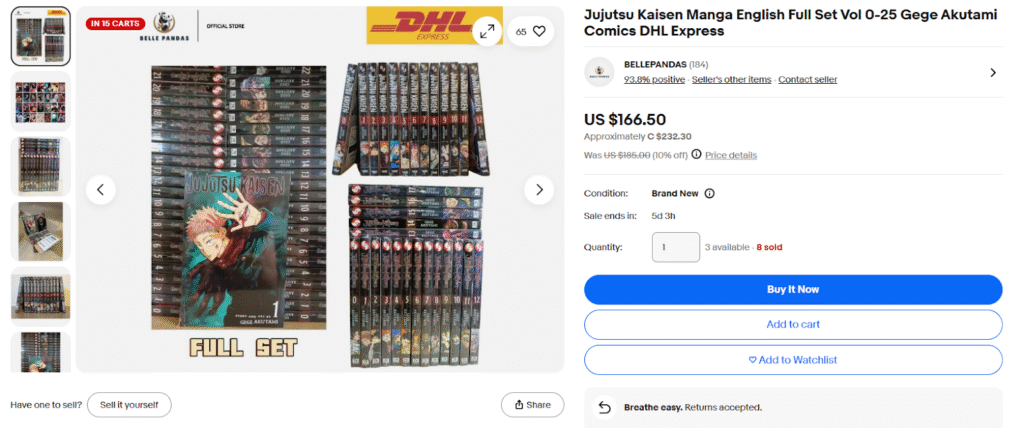
Task: Click the BELLEPANDAS seller avatar
Action: pos(599,73)
